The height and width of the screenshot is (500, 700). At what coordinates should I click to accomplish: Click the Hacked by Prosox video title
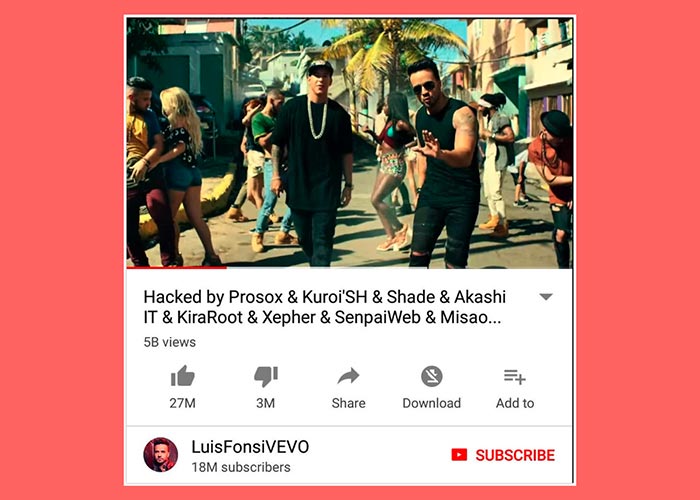[325, 307]
